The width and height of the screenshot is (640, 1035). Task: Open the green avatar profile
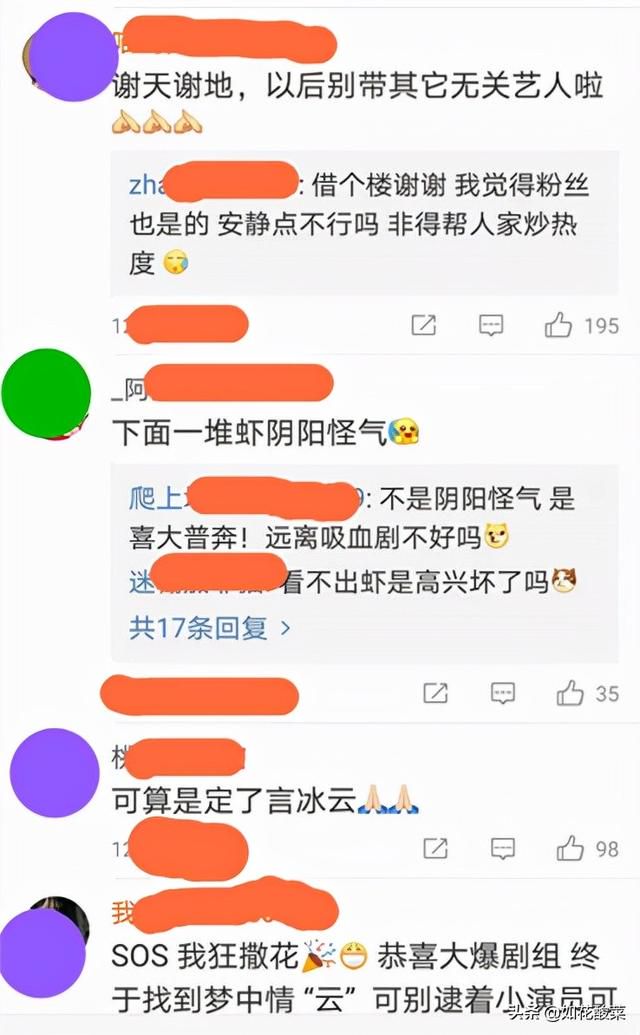point(46,393)
